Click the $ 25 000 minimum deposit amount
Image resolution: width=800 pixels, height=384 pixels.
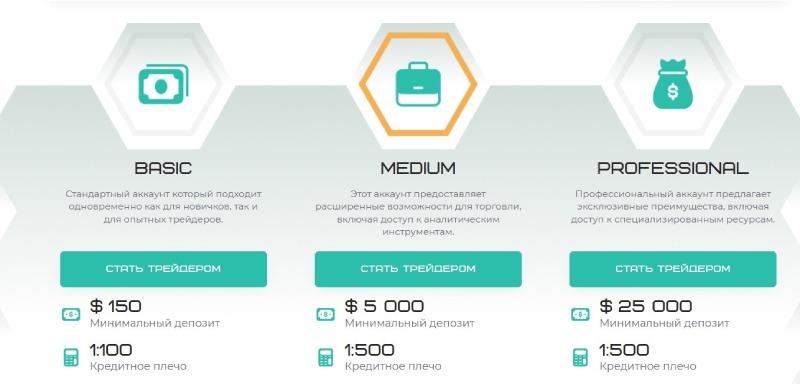pos(645,306)
